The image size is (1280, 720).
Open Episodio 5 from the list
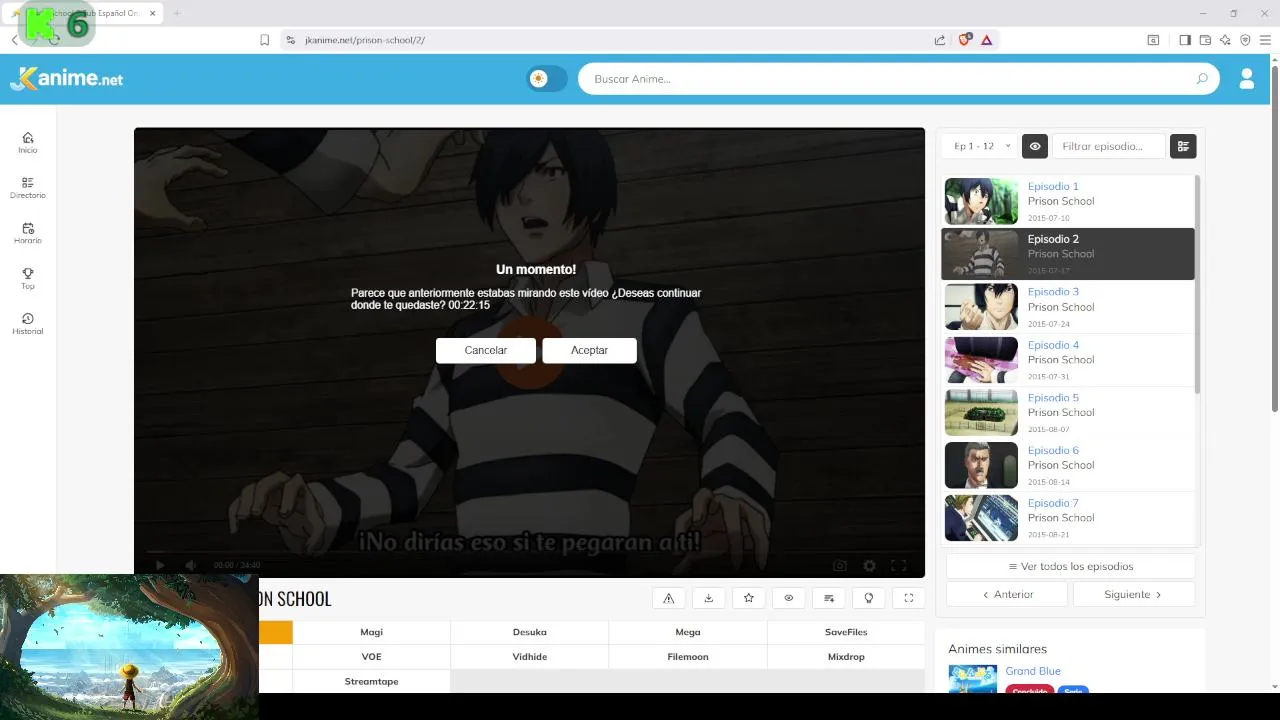tap(1068, 412)
